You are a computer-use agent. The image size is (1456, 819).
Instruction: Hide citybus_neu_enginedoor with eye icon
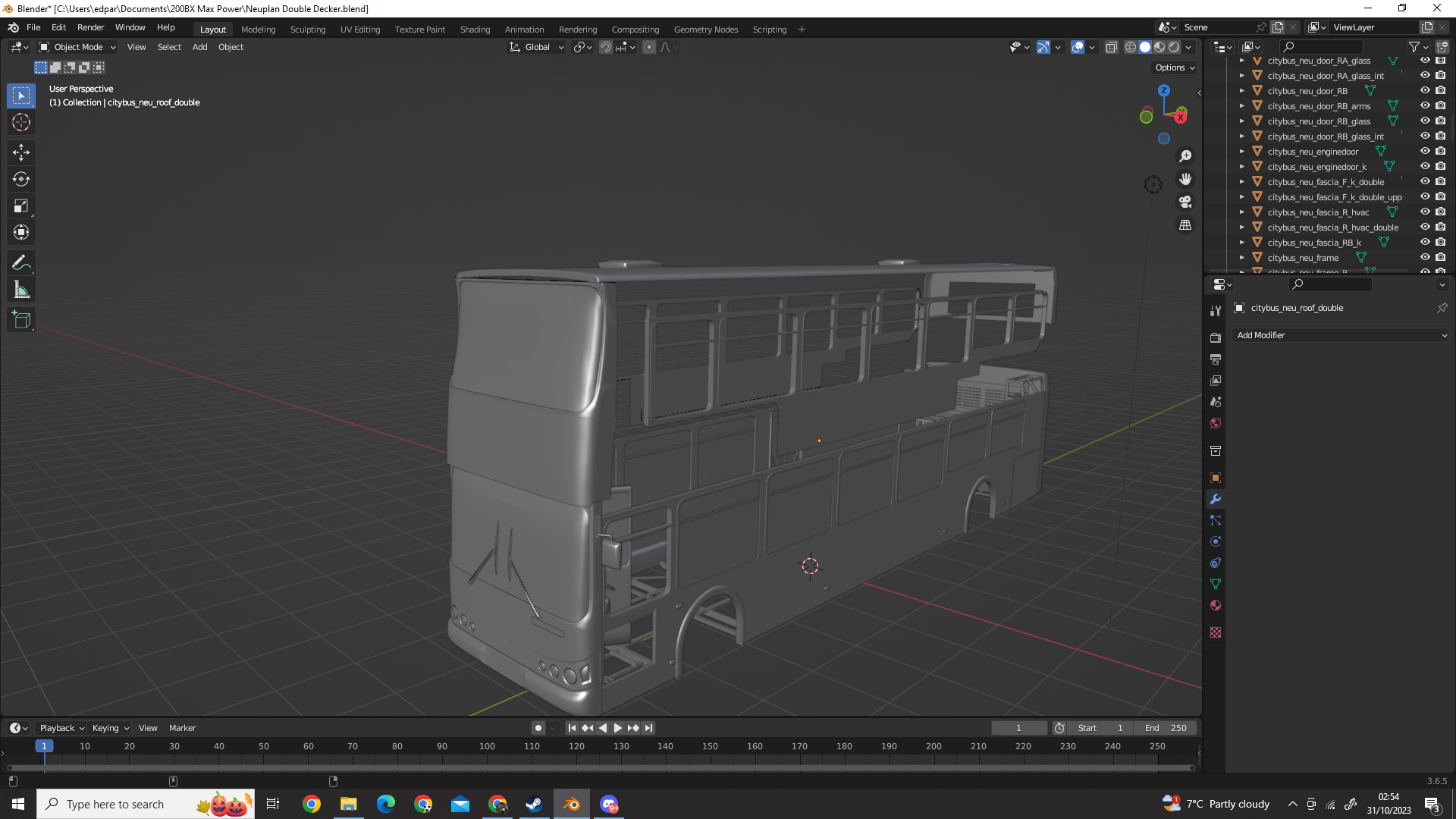coord(1425,151)
